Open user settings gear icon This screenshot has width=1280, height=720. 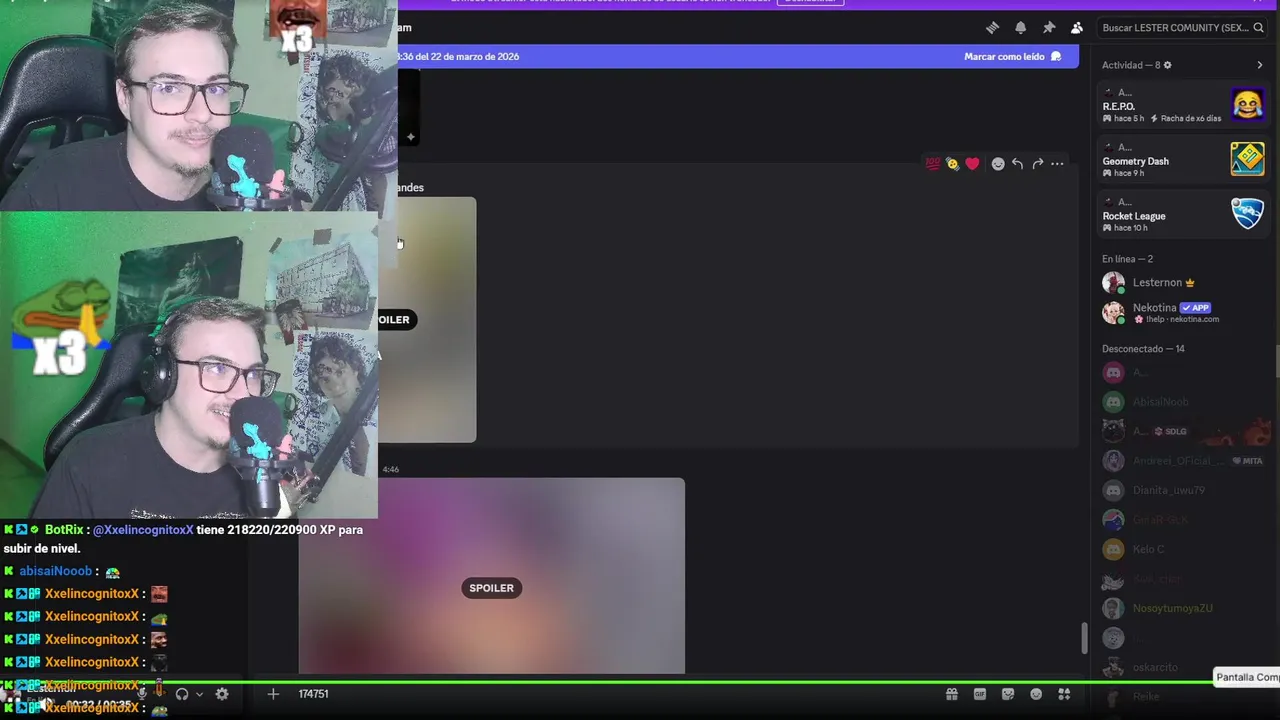pyautogui.click(x=222, y=694)
